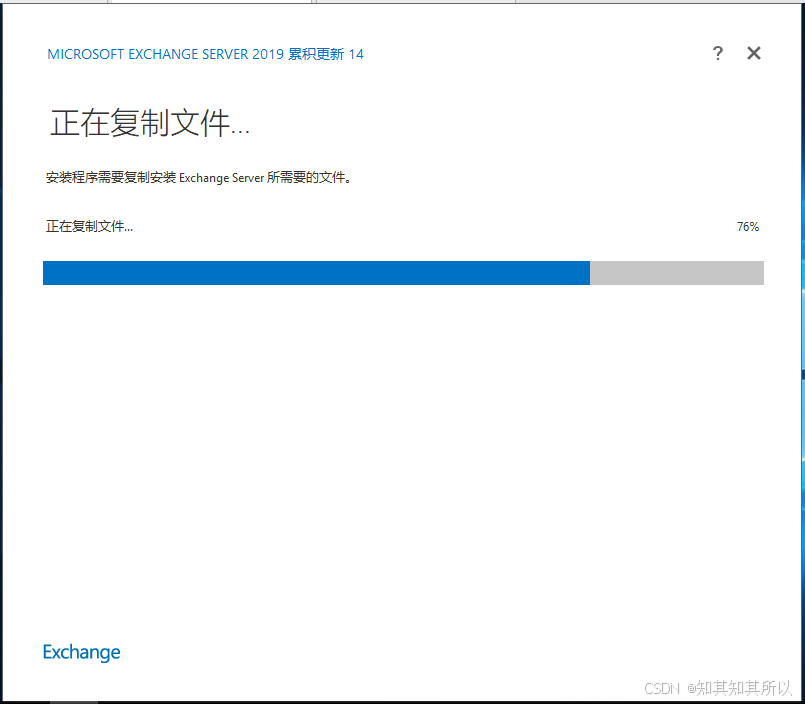Screen dimensions: 805x704
Task: Click the file copy progress bar
Action: coord(403,273)
